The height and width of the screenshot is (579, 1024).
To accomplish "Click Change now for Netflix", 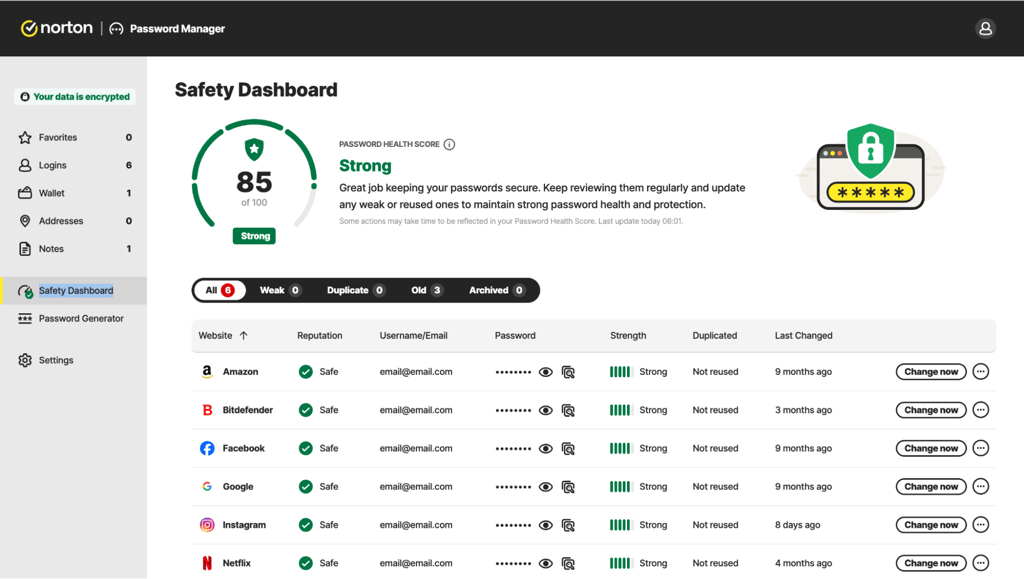I will (x=931, y=563).
